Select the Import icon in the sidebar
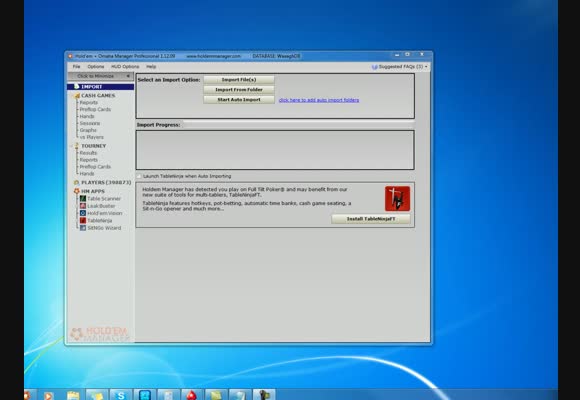Image resolution: width=580 pixels, height=400 pixels. (x=77, y=86)
